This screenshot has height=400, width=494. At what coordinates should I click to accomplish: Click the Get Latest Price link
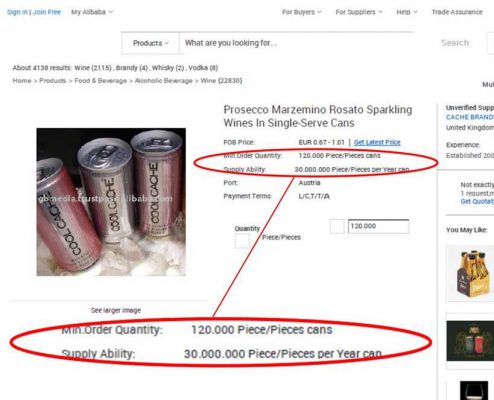pyautogui.click(x=377, y=142)
